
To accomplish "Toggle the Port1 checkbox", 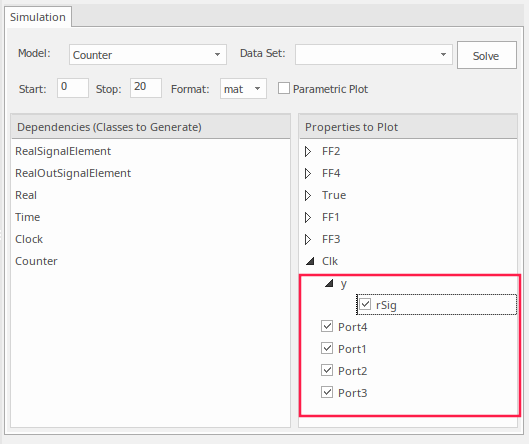I will pos(327,348).
